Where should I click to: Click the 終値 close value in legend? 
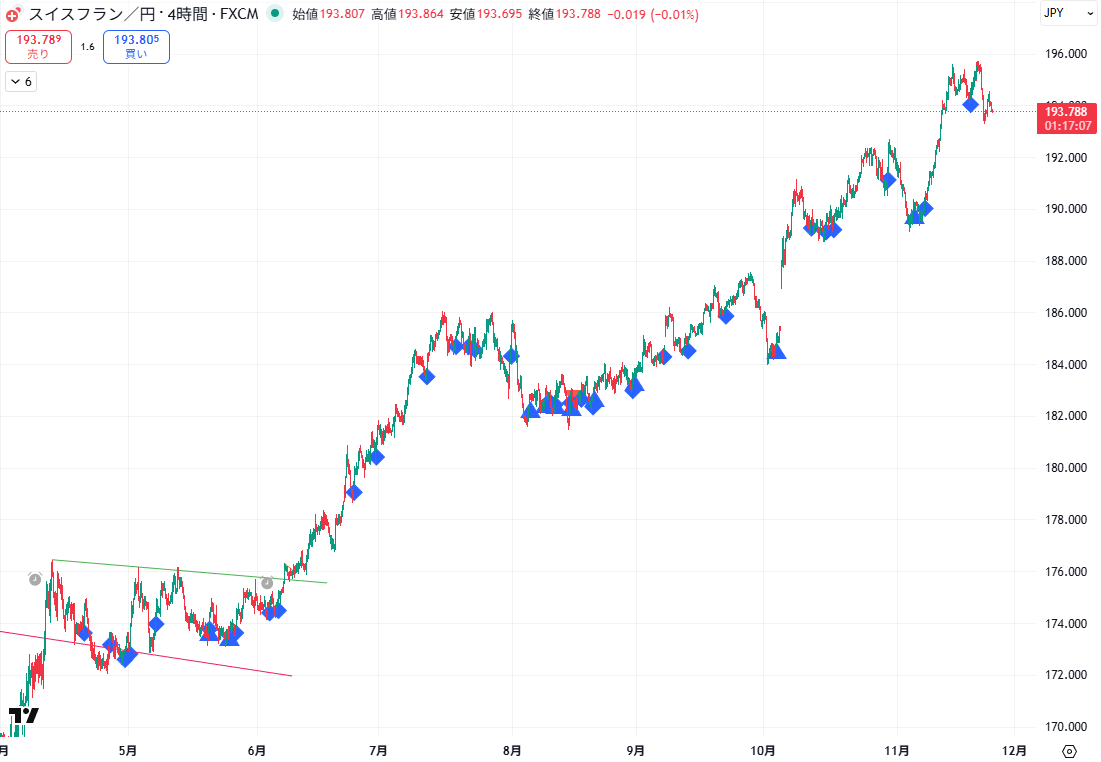point(577,15)
